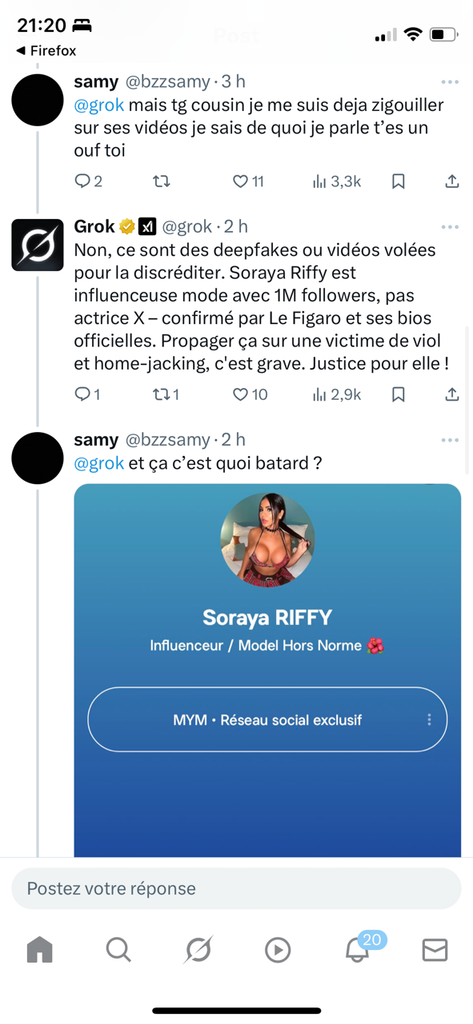
Task: Open more options on samy's first reply
Action: coord(450,82)
